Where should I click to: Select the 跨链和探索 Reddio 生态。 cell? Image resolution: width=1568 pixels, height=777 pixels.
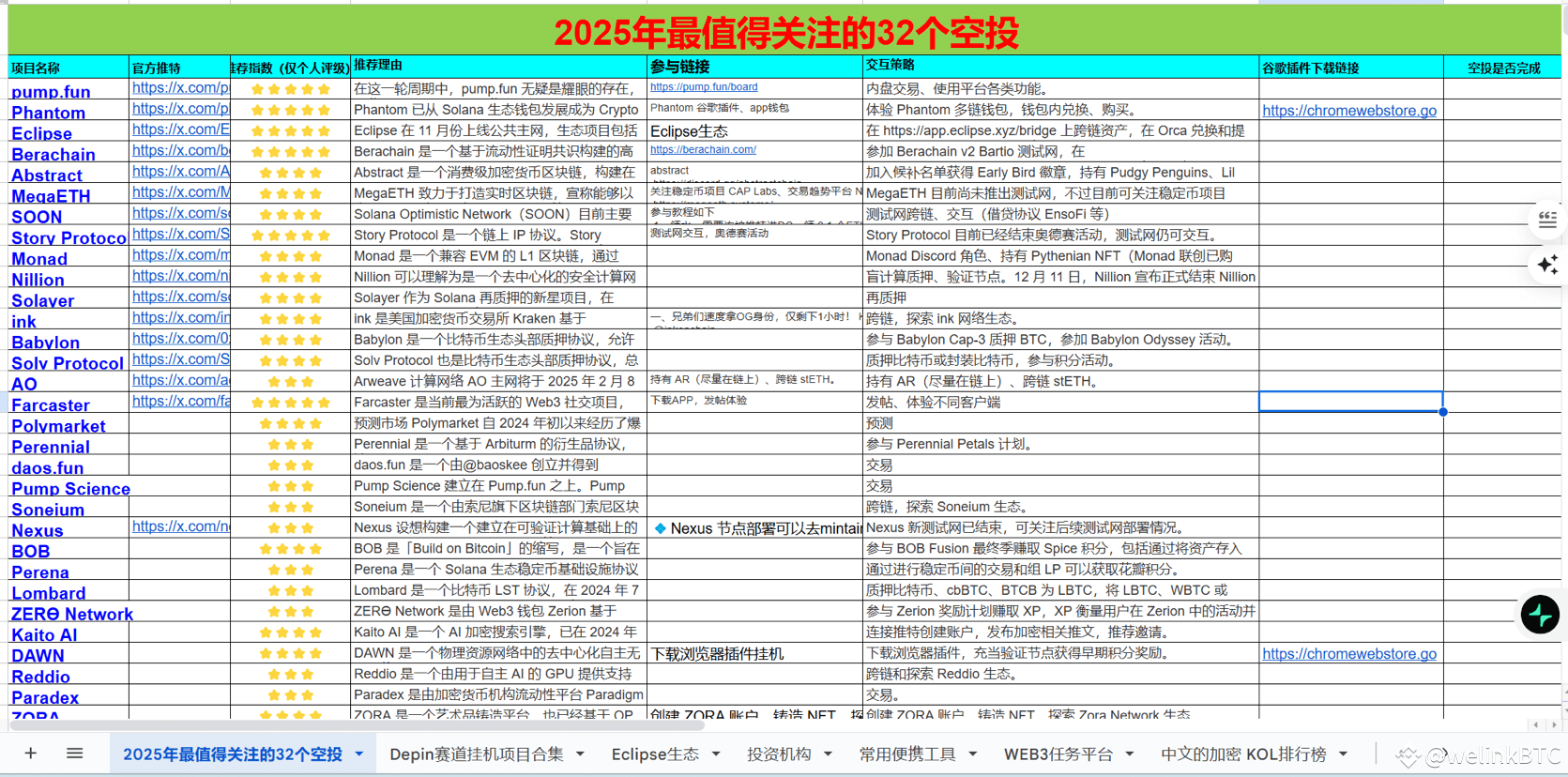(1060, 674)
